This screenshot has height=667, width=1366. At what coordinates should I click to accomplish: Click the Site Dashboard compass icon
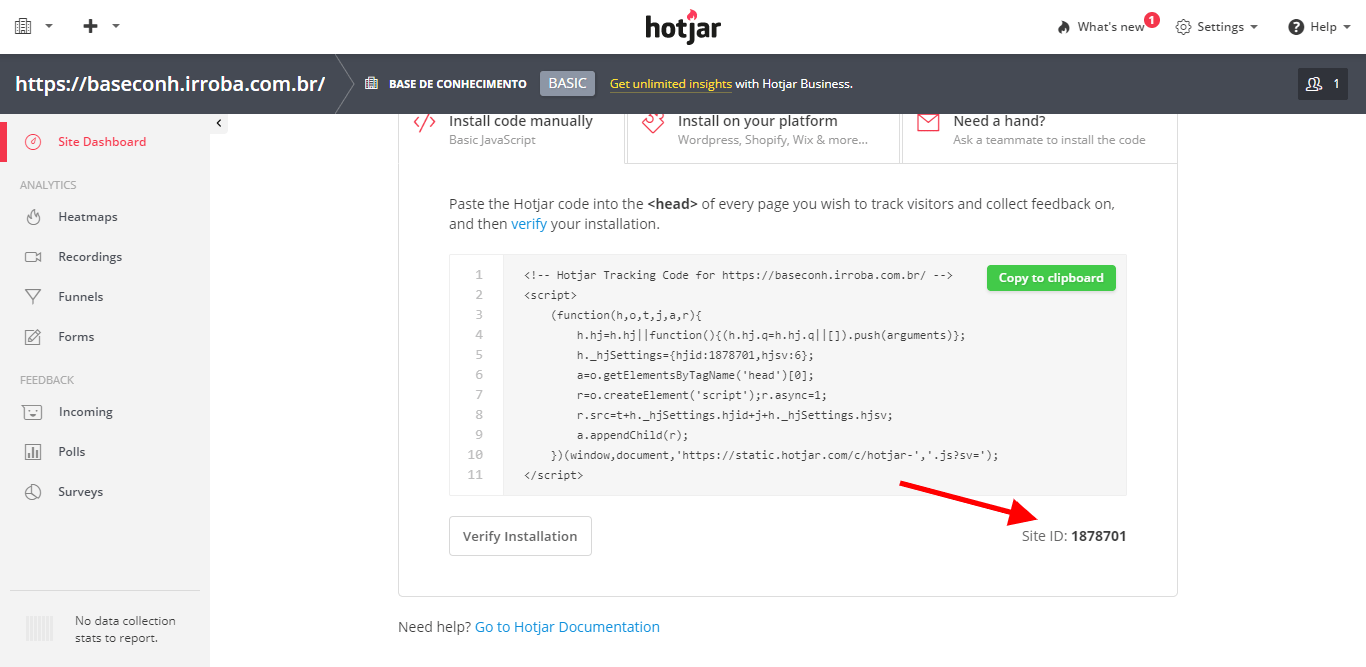coord(33,142)
